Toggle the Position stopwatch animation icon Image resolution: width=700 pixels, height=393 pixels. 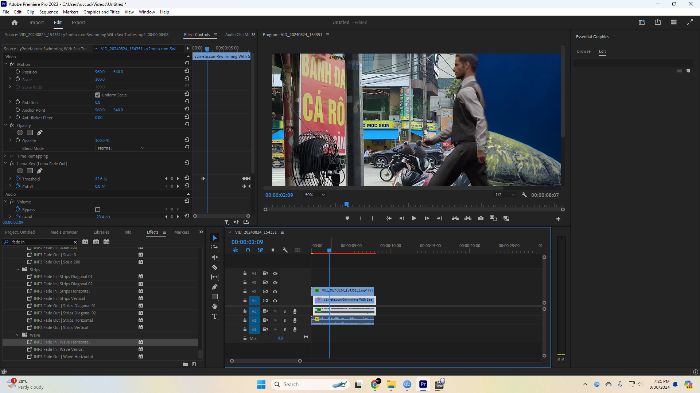[18, 71]
